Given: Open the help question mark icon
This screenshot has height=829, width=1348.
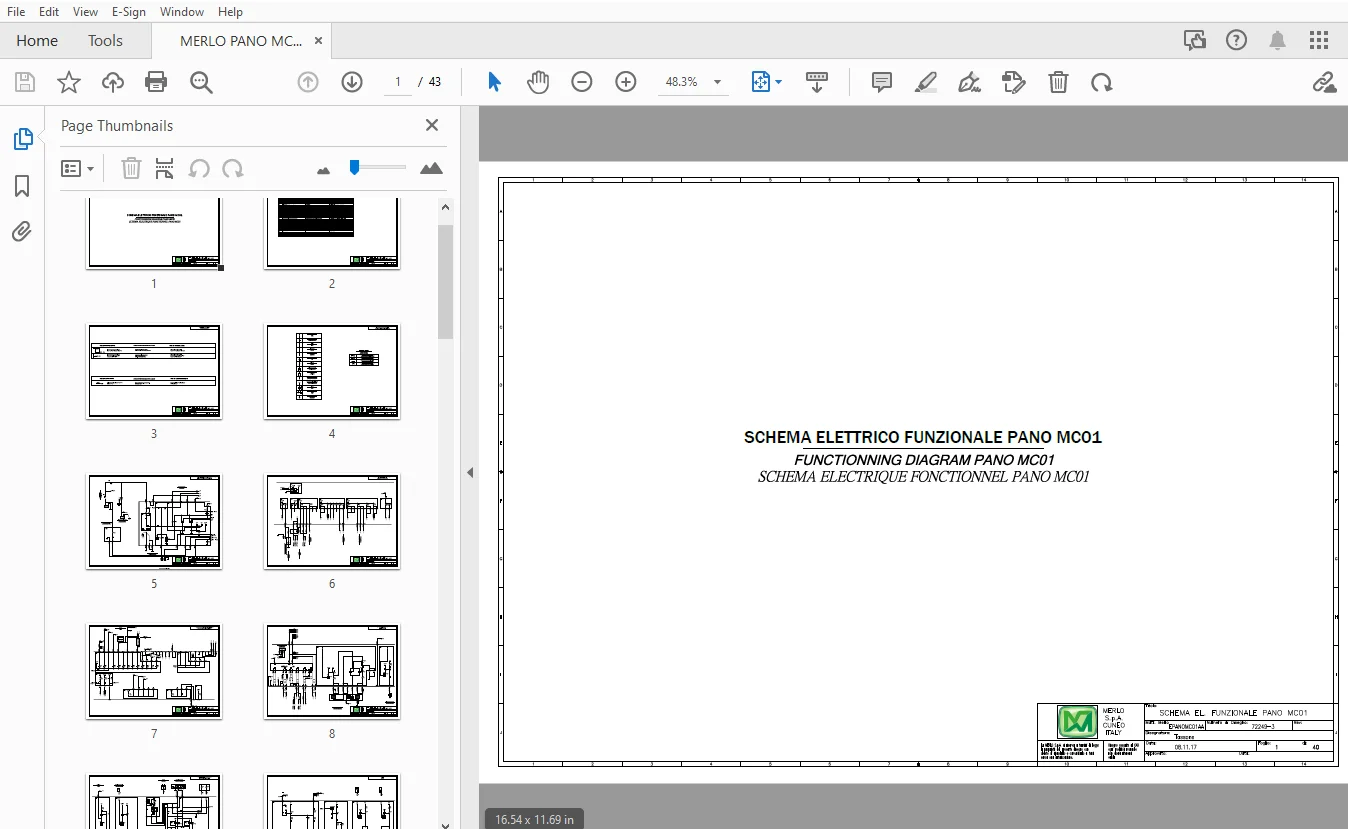Looking at the screenshot, I should 1236,40.
